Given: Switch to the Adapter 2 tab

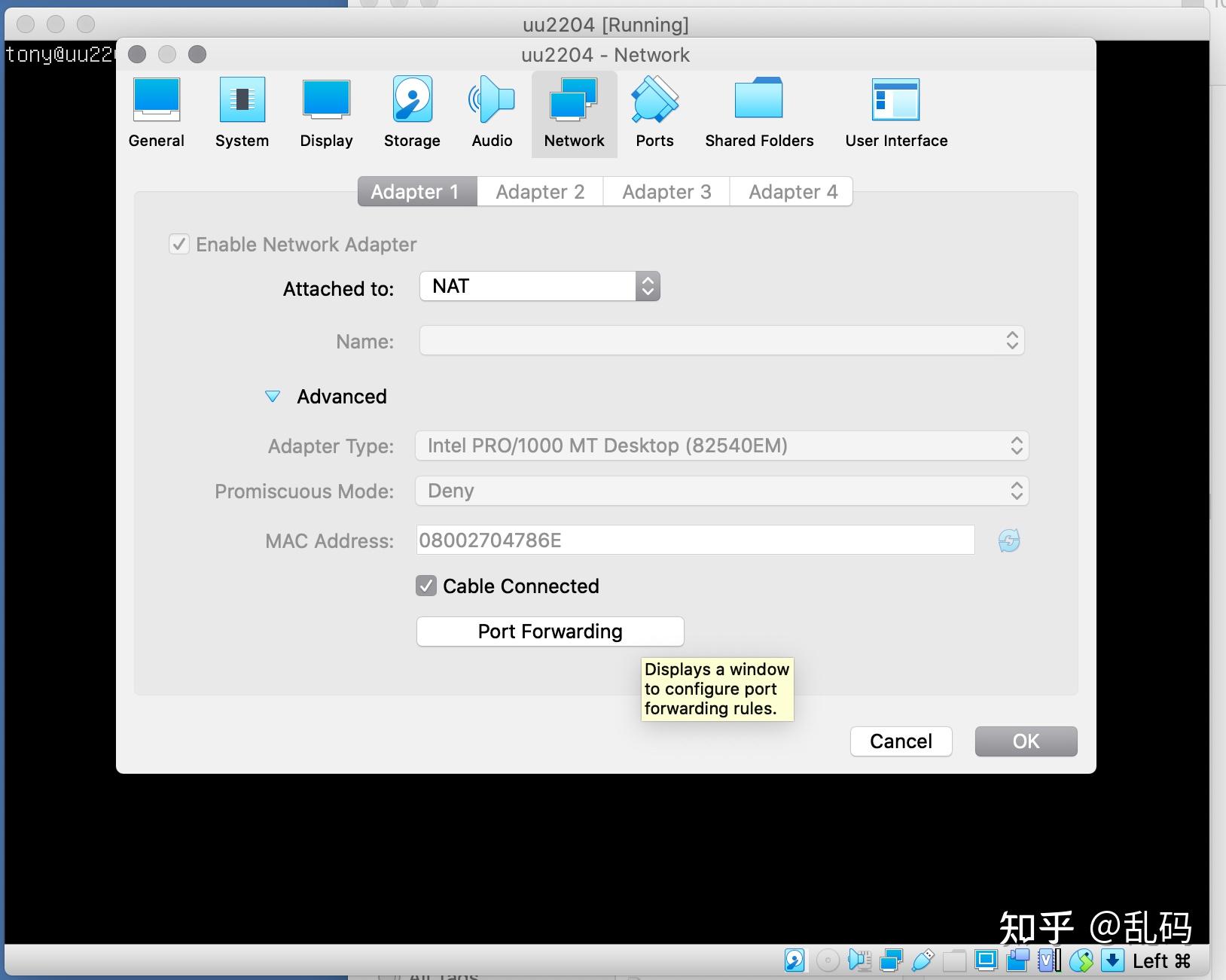Looking at the screenshot, I should click(539, 191).
